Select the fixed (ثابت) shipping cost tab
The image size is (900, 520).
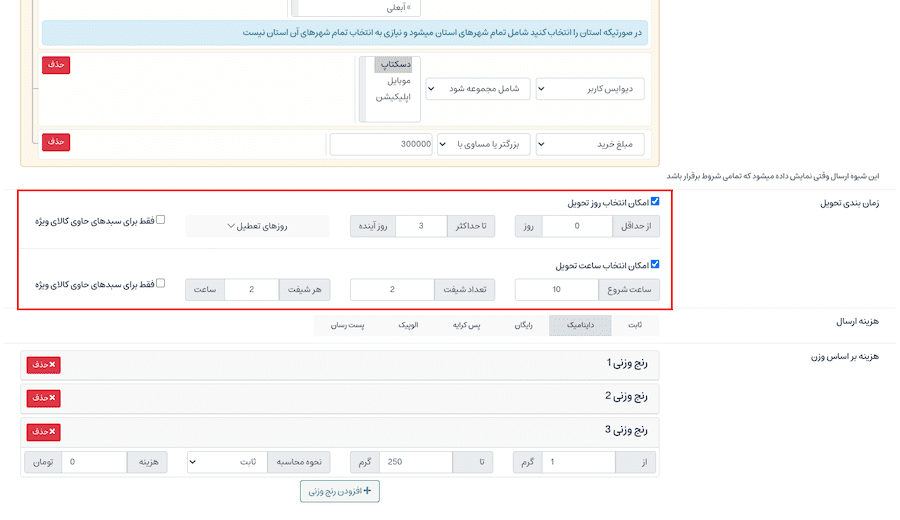tap(635, 325)
